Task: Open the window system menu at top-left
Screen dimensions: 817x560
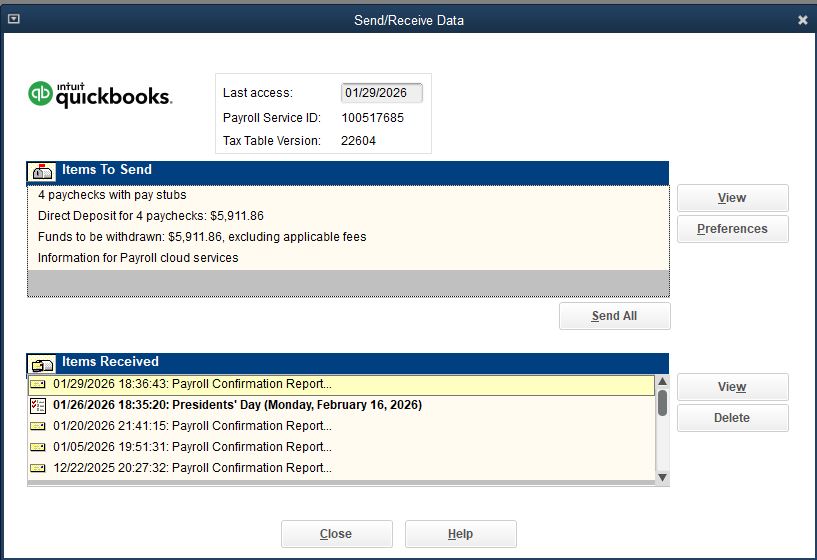Action: pyautogui.click(x=13, y=19)
